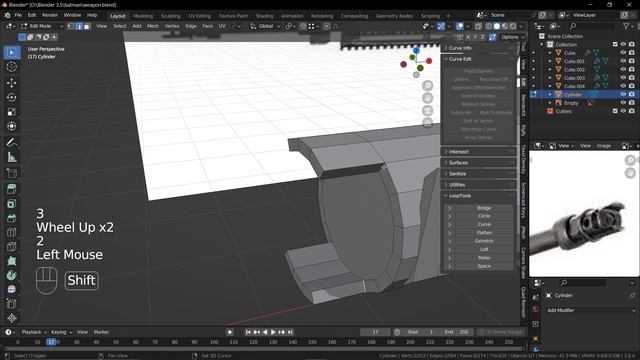Select the Inset Faces tool
Screen dimensions: 640x360
tap(11, 203)
